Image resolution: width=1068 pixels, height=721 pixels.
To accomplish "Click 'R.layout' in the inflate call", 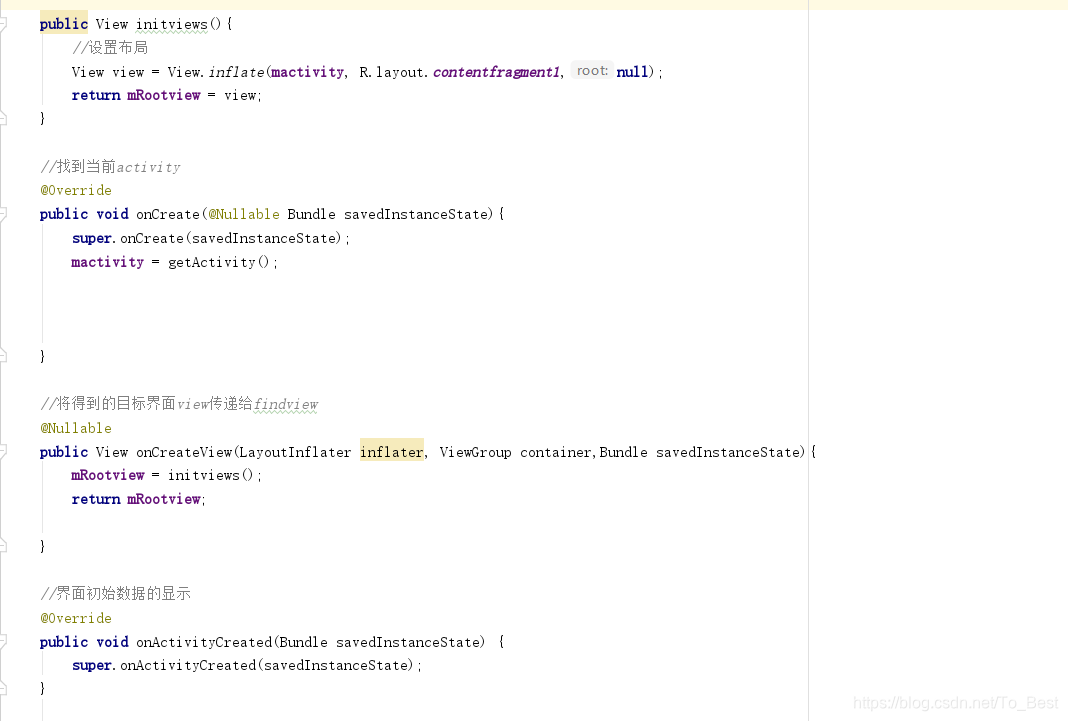I will pos(392,72).
